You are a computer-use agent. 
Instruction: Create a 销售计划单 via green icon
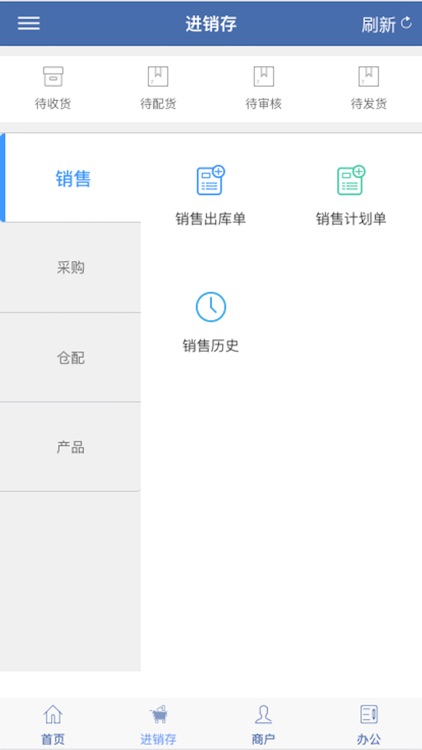351,180
